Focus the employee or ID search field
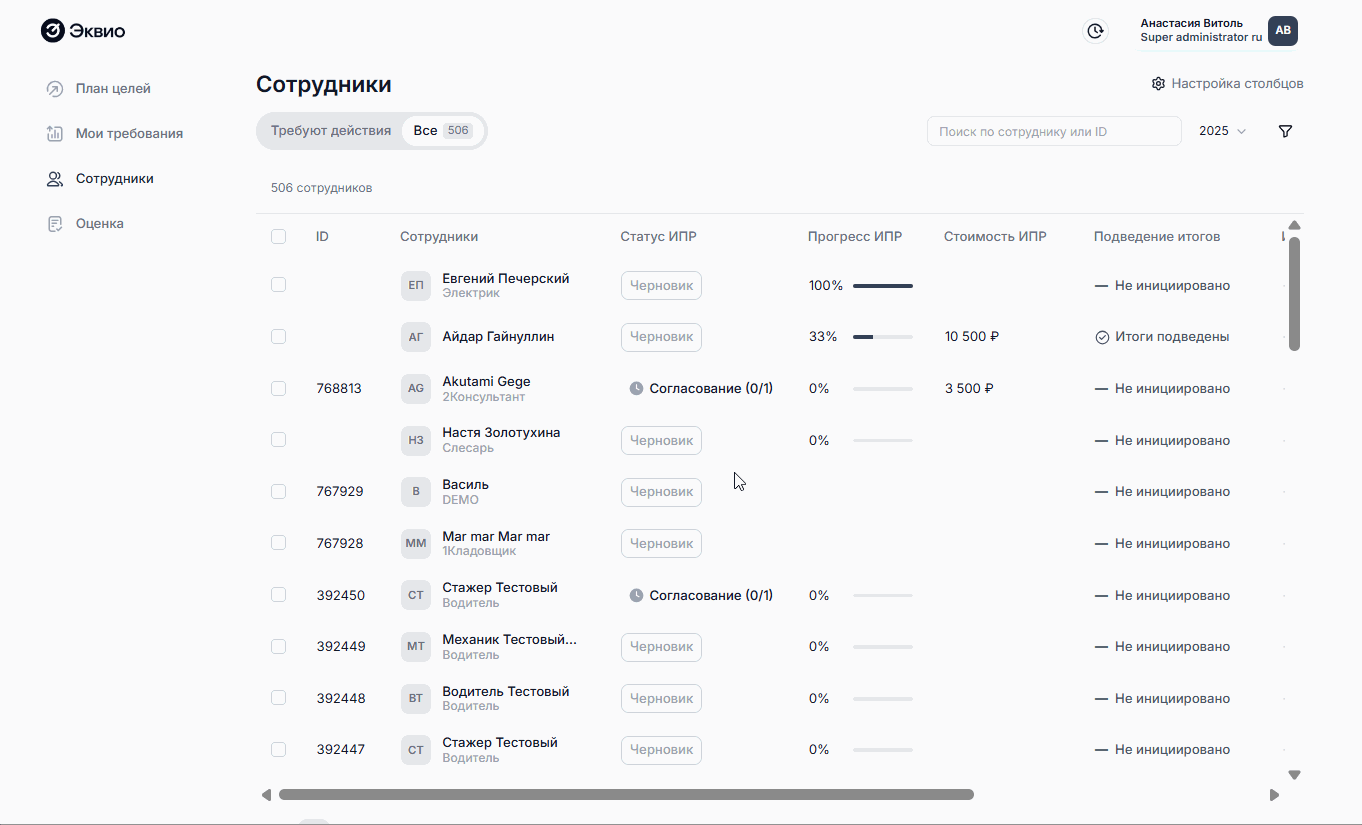 point(1053,131)
